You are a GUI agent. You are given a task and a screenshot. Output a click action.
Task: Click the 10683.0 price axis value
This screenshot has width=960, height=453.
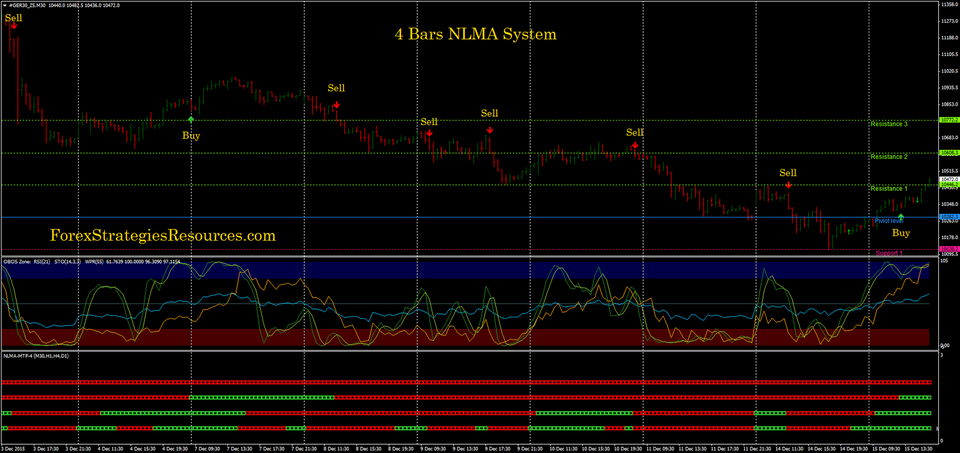coord(948,137)
